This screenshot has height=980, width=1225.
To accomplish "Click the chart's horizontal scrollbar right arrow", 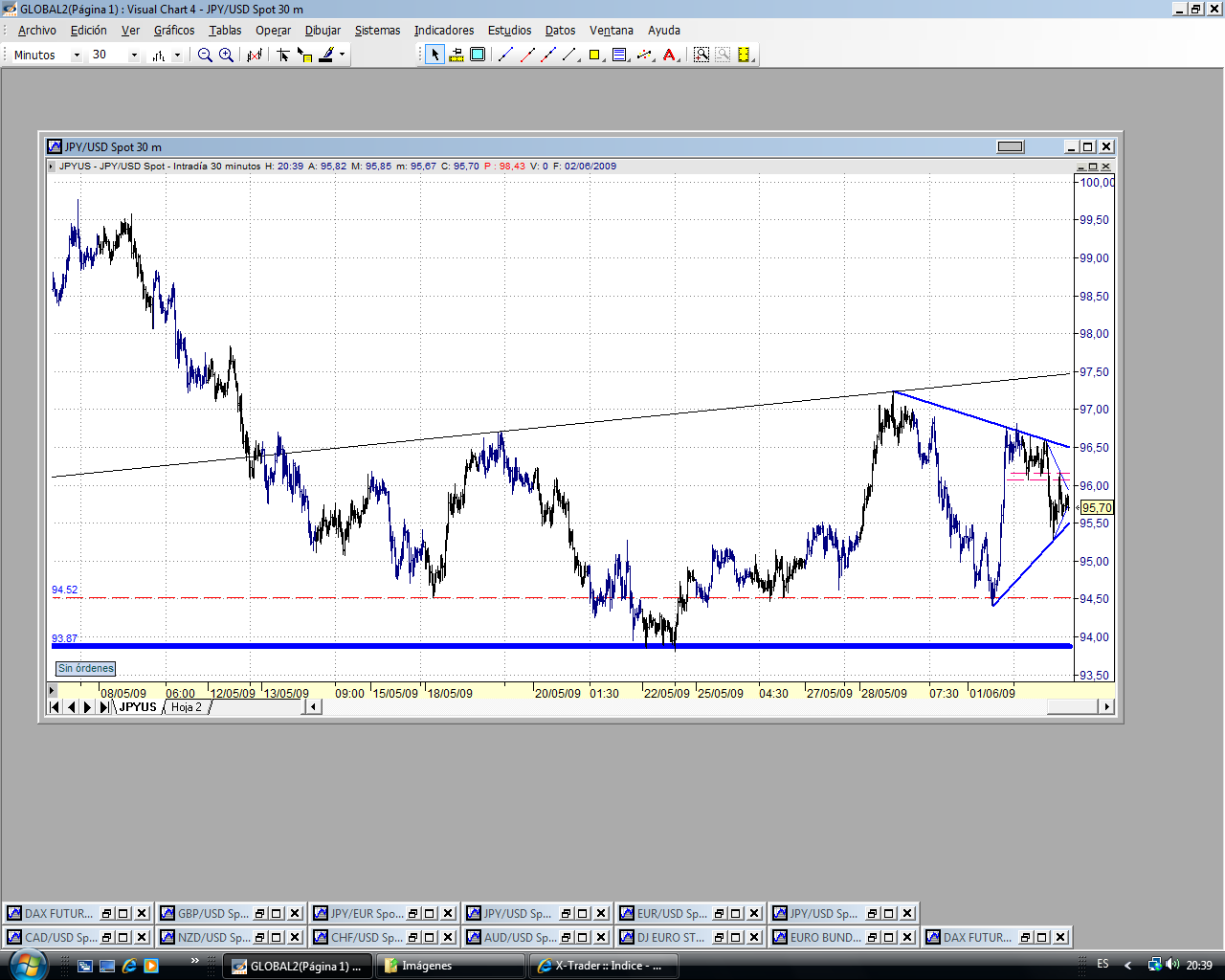I will pos(1106,707).
